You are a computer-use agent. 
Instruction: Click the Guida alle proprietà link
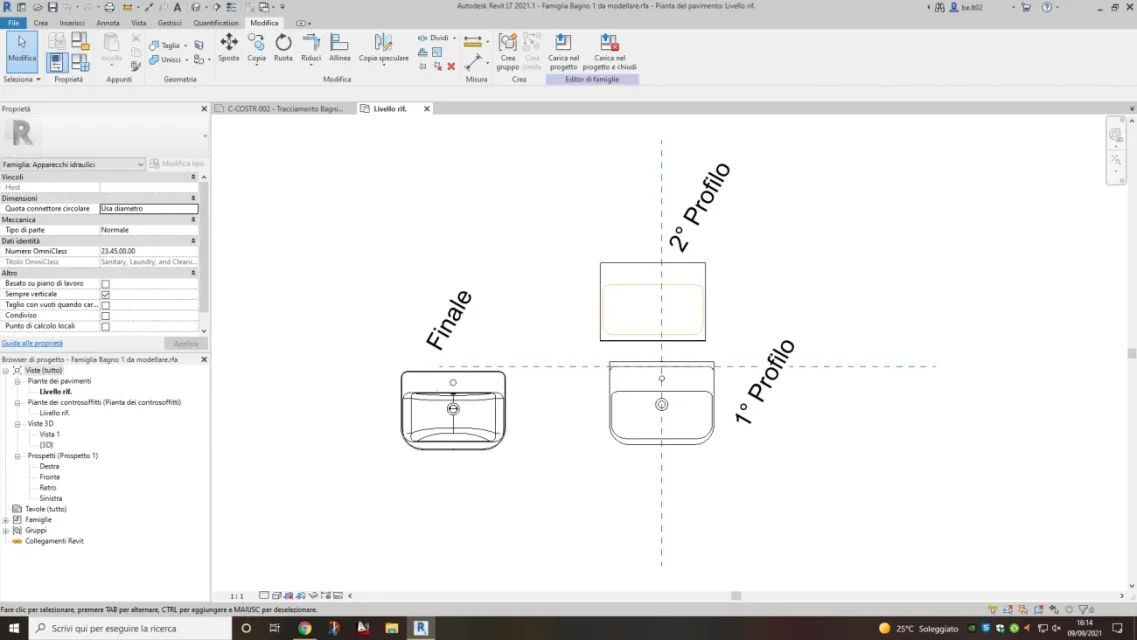32,343
